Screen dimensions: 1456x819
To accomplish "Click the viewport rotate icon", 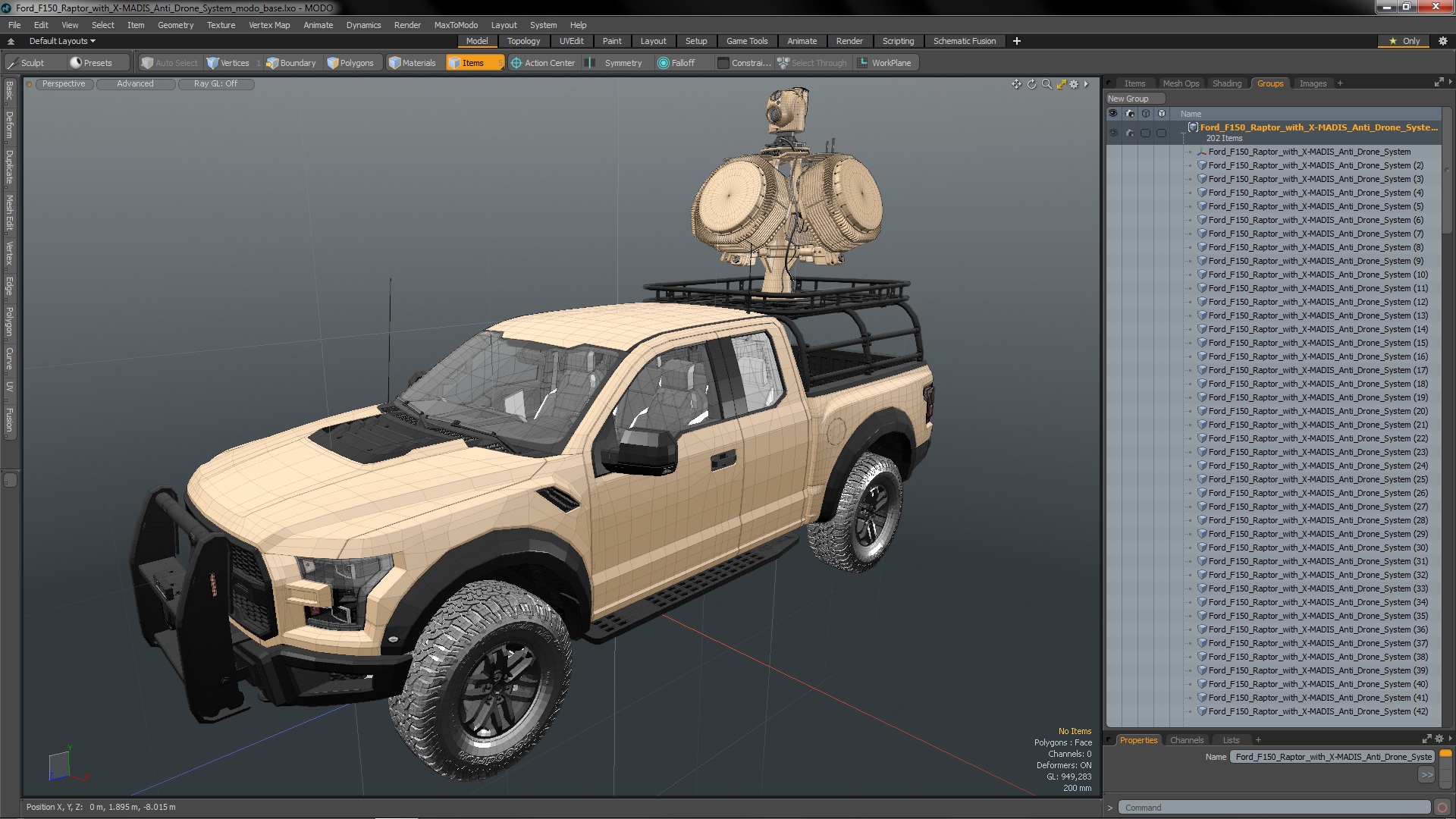I will (x=1031, y=84).
